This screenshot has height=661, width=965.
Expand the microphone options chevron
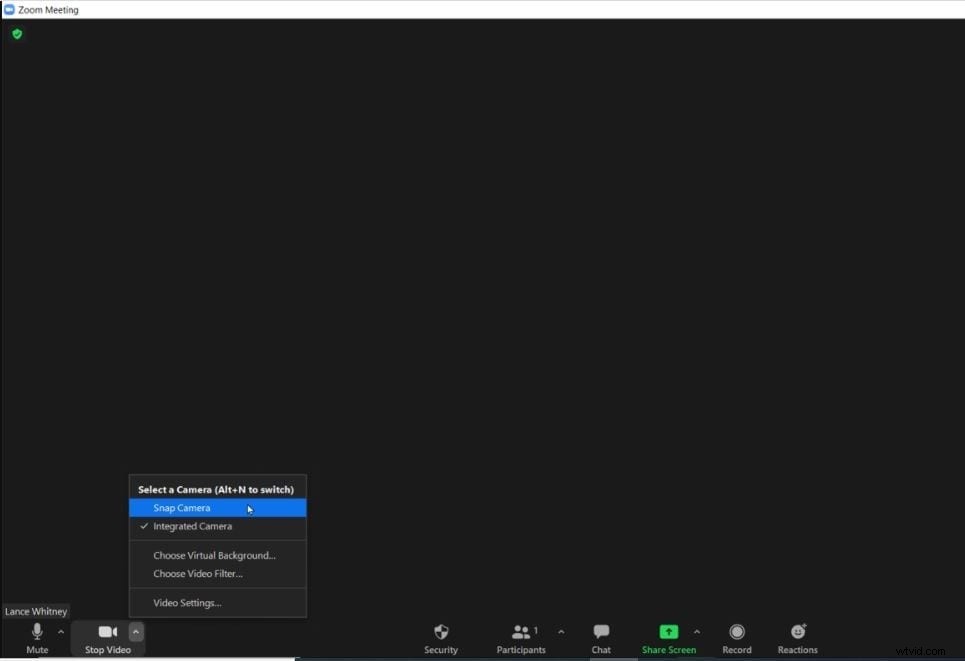pos(60,631)
